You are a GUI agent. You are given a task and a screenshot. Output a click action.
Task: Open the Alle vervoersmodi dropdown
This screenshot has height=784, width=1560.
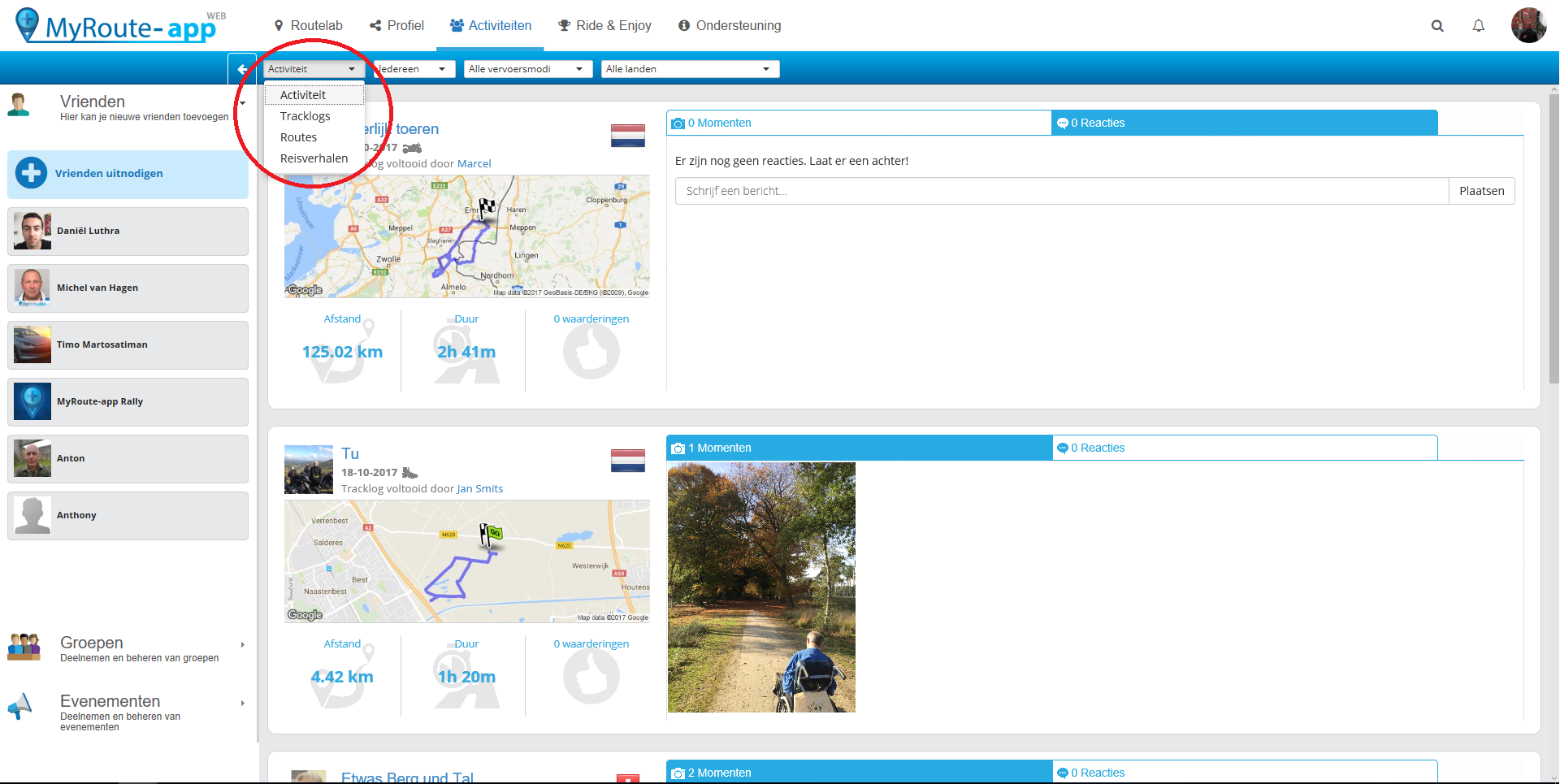coord(527,69)
